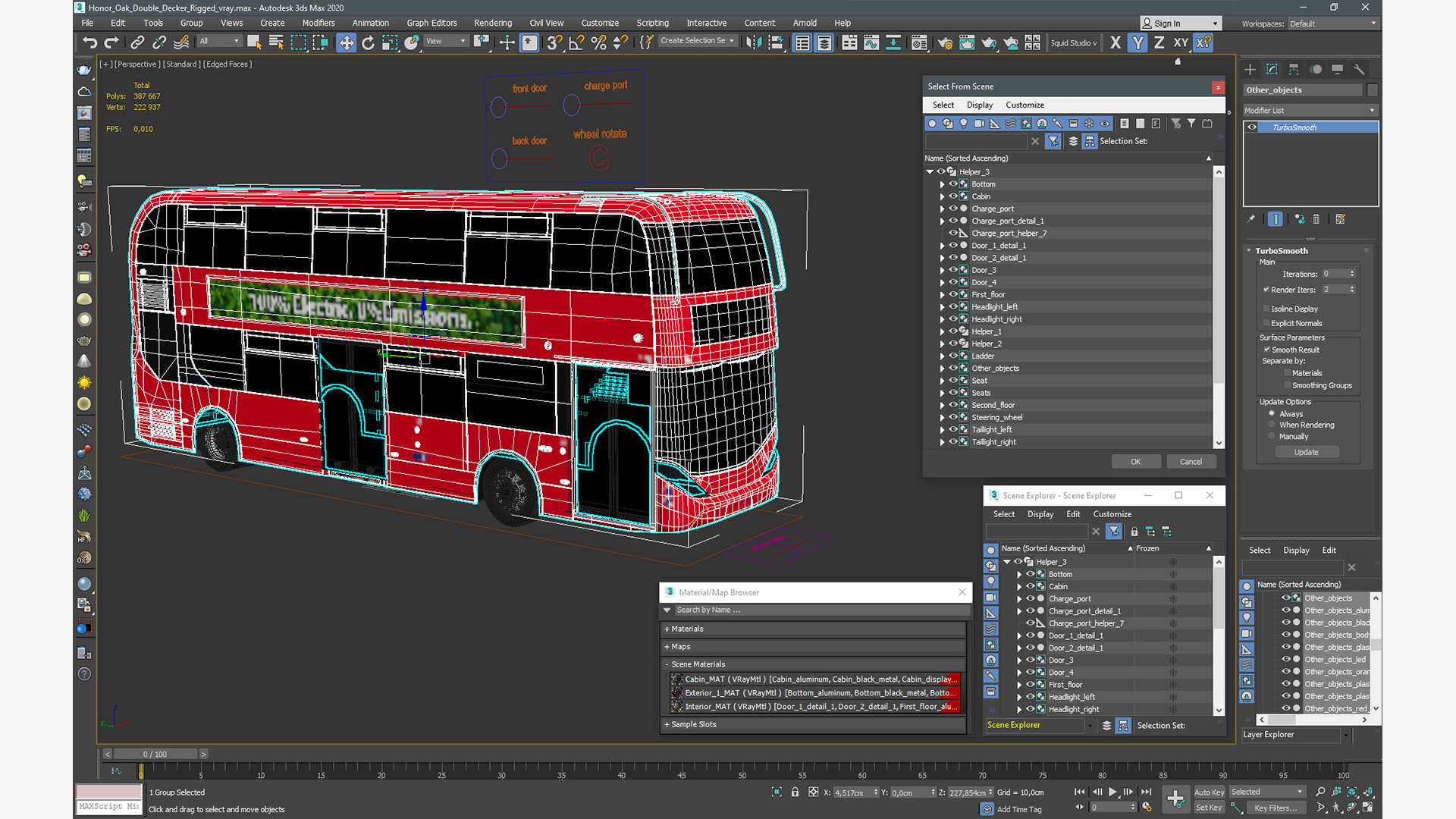Viewport: 1456px width, 819px height.
Task: Collapse the TurboSmooth rollout
Action: tap(1249, 251)
